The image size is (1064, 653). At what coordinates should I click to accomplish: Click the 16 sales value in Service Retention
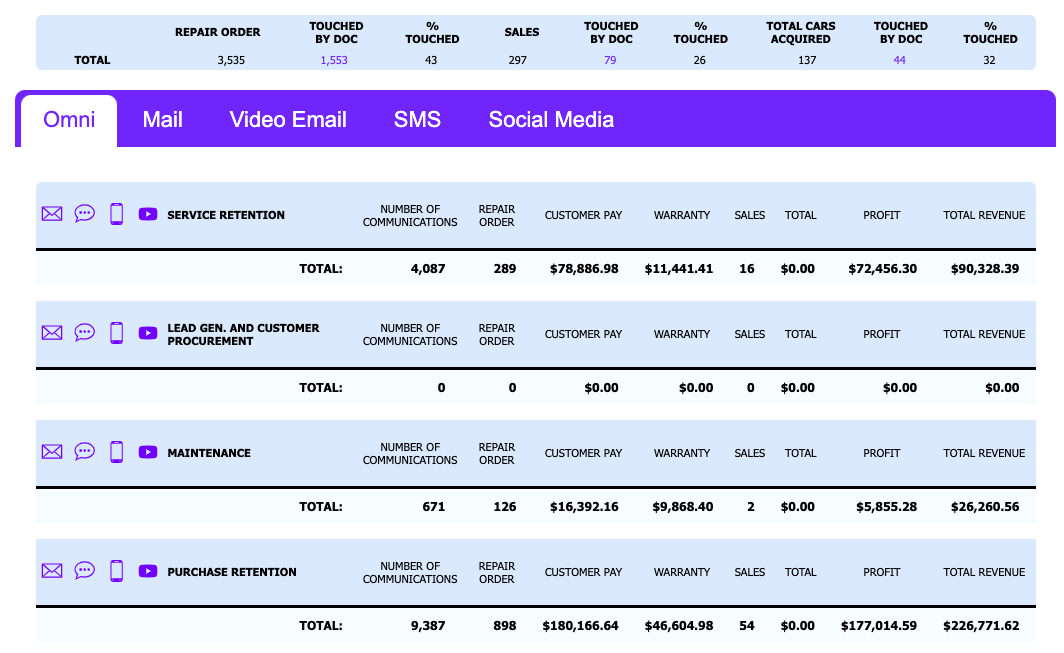tap(746, 269)
